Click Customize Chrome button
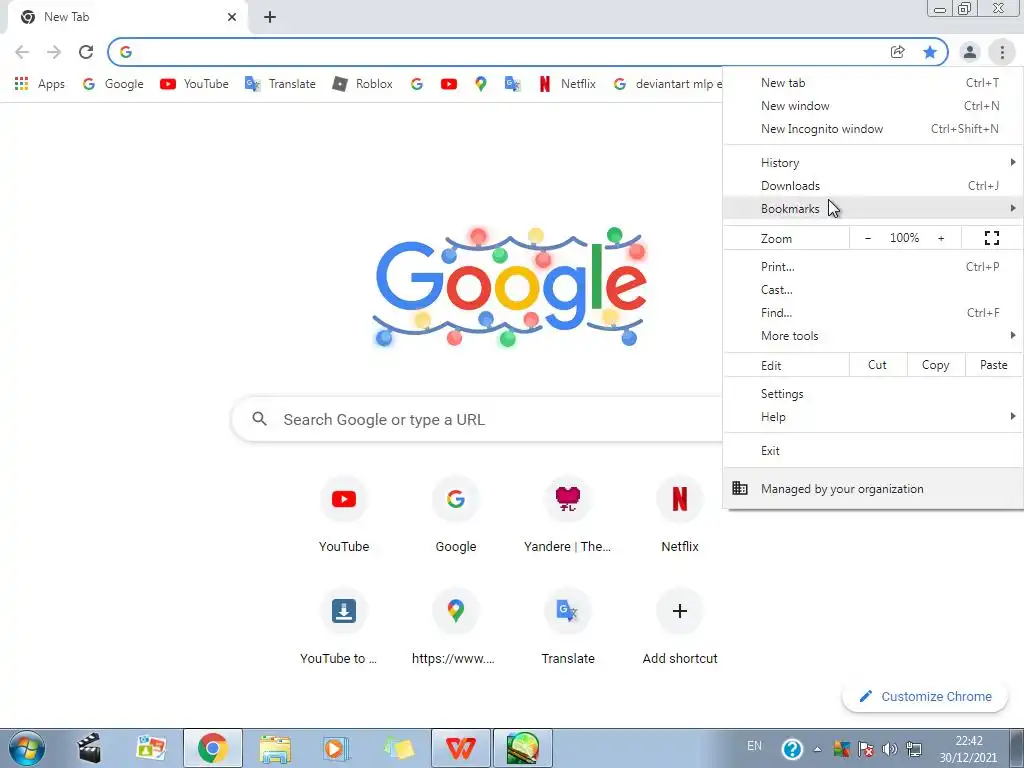The image size is (1024, 768). point(925,697)
